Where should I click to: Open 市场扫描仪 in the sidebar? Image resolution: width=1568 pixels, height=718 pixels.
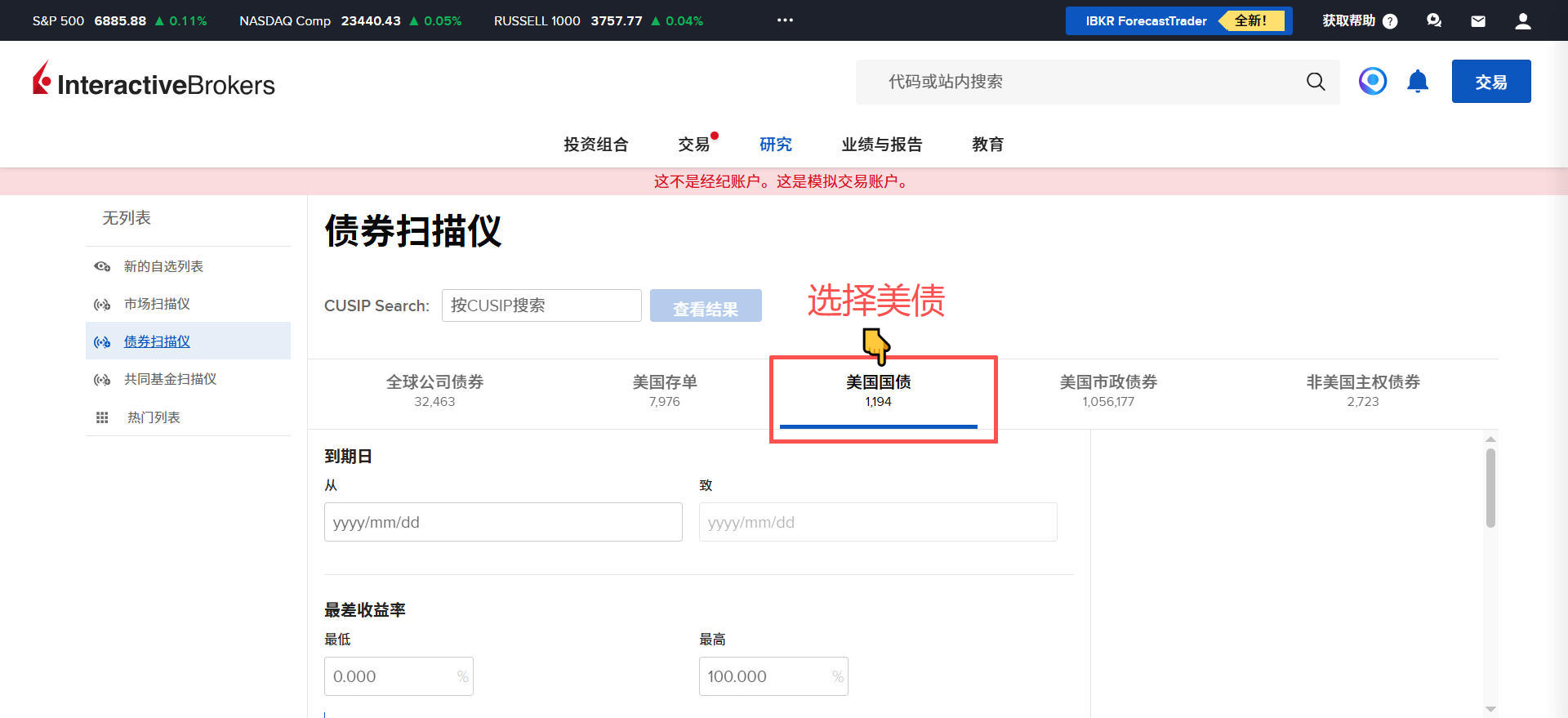[x=157, y=304]
